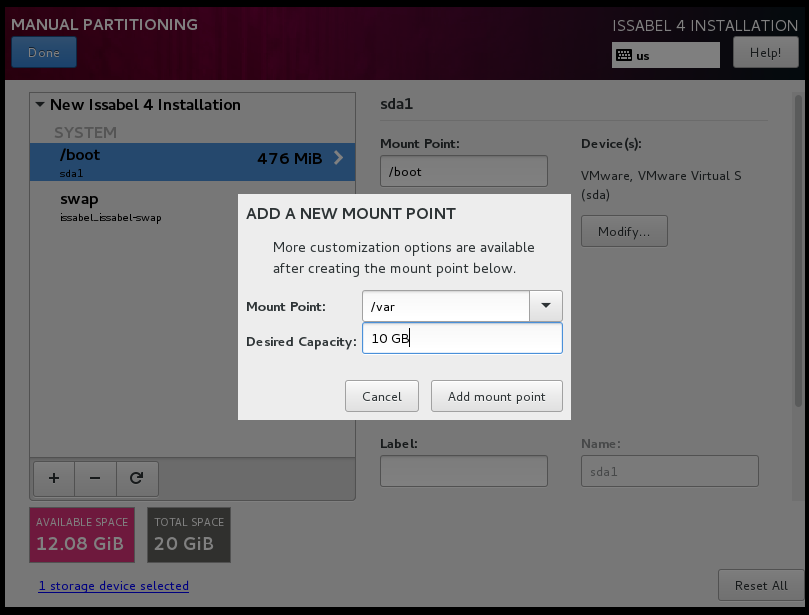Click the keyboard layout icon labeled us

(623, 56)
